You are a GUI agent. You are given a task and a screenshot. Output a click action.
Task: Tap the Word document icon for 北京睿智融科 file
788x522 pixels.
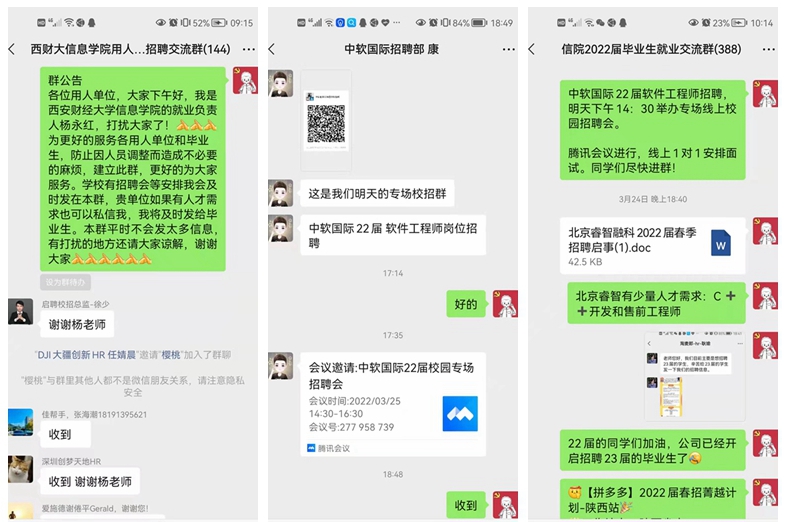click(721, 243)
